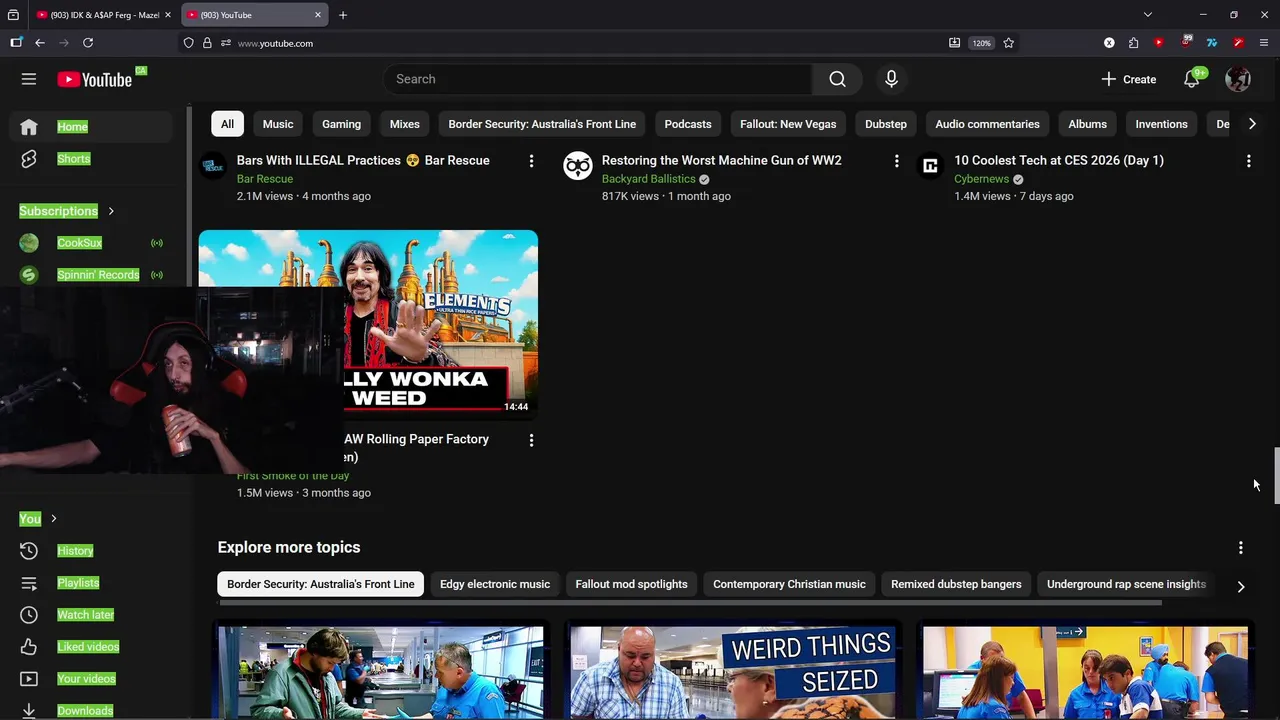Open the Cybernews channel avatar
The width and height of the screenshot is (1280, 720).
(930, 166)
